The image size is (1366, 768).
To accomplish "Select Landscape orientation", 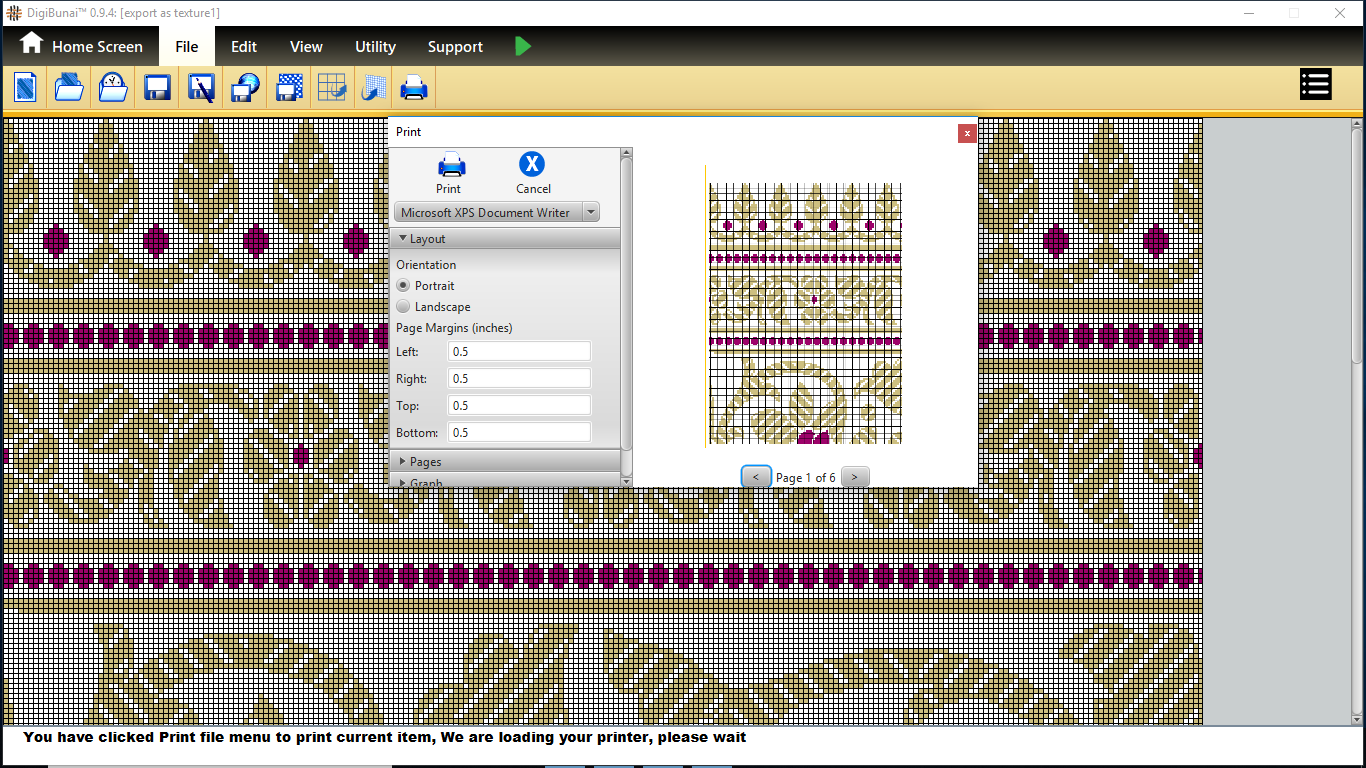I will [404, 307].
